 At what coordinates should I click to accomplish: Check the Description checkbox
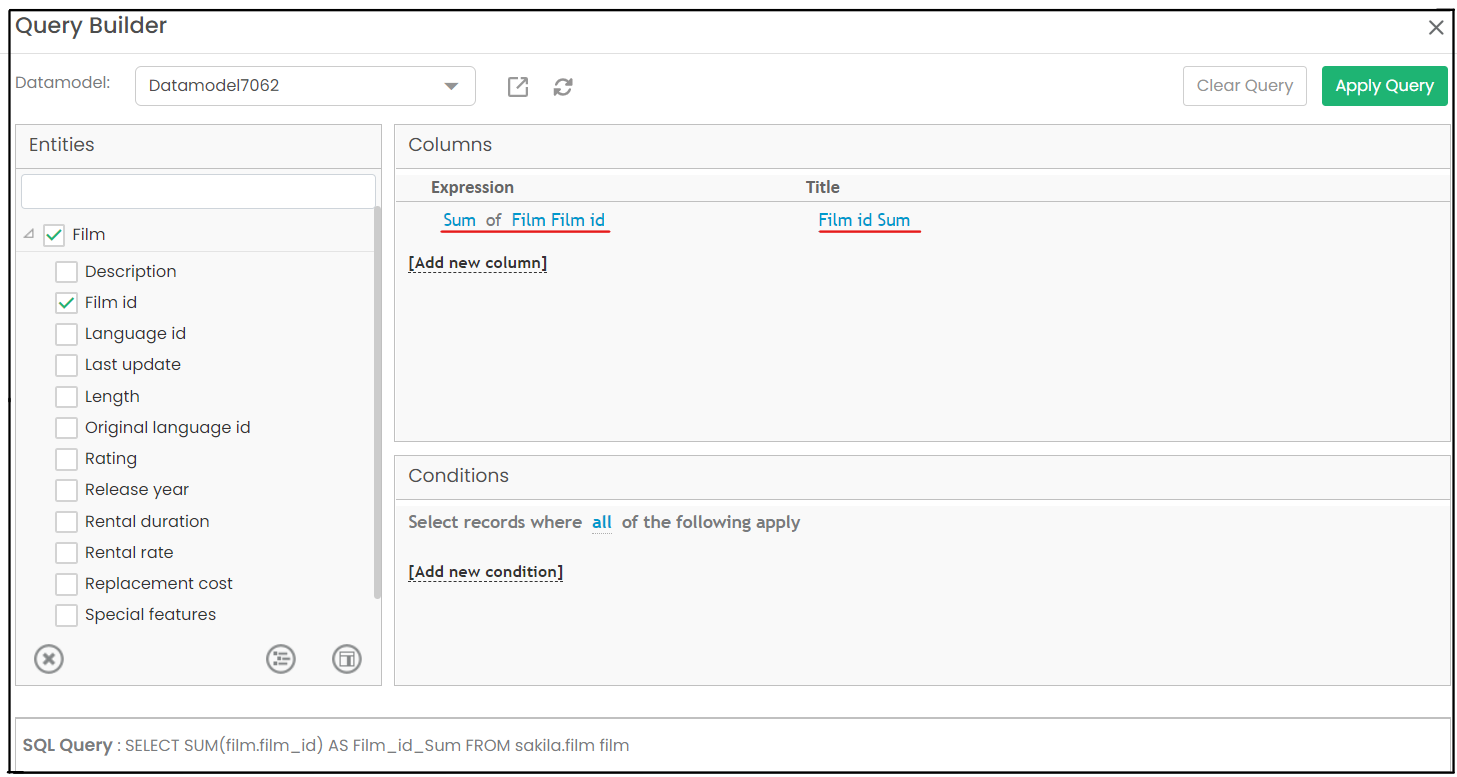(66, 272)
